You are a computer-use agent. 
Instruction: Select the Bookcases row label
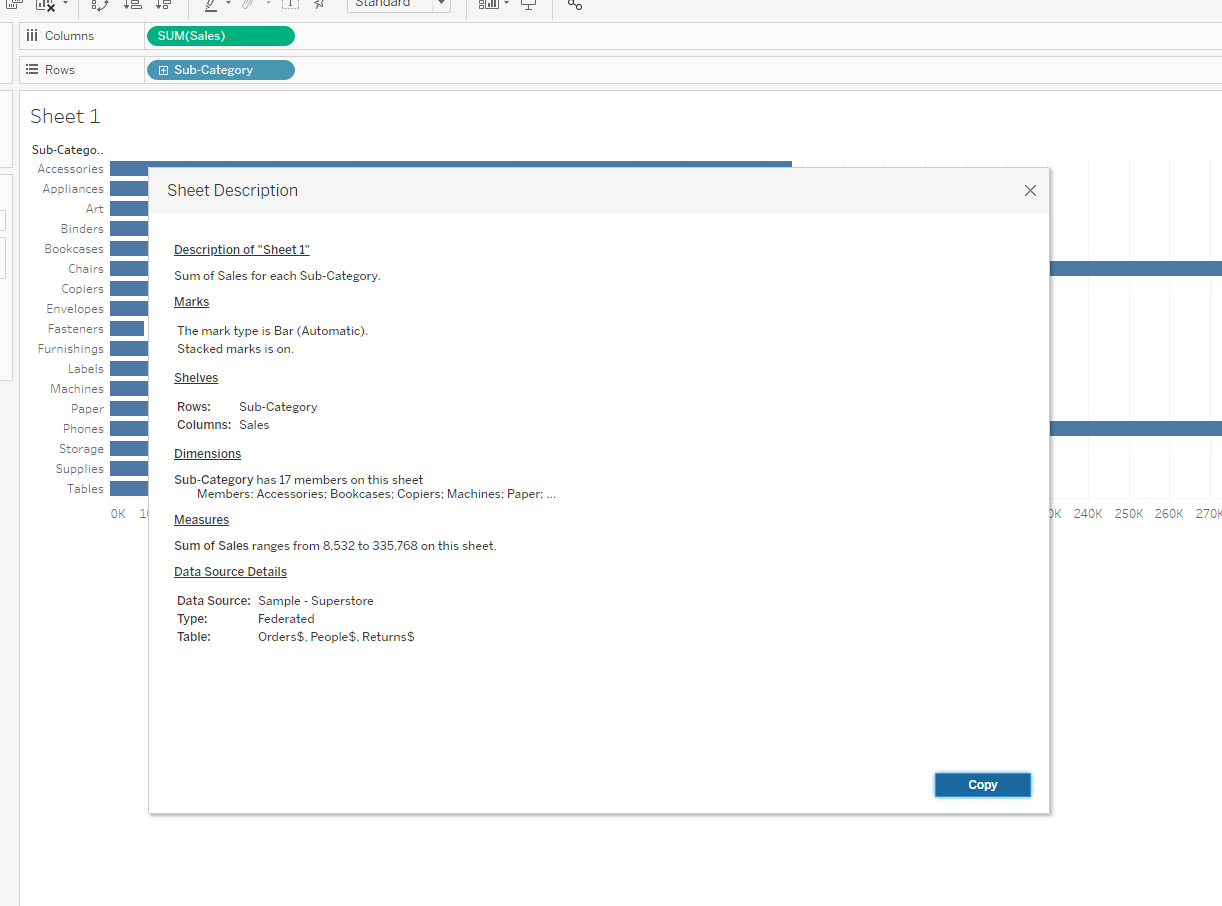tap(74, 249)
